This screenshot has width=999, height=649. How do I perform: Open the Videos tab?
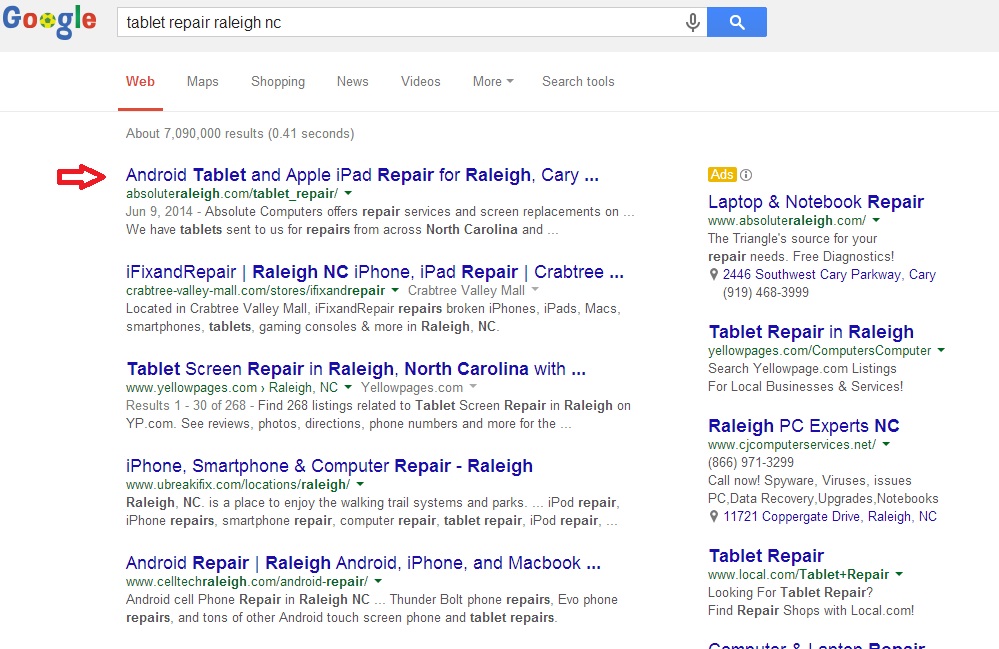(420, 82)
